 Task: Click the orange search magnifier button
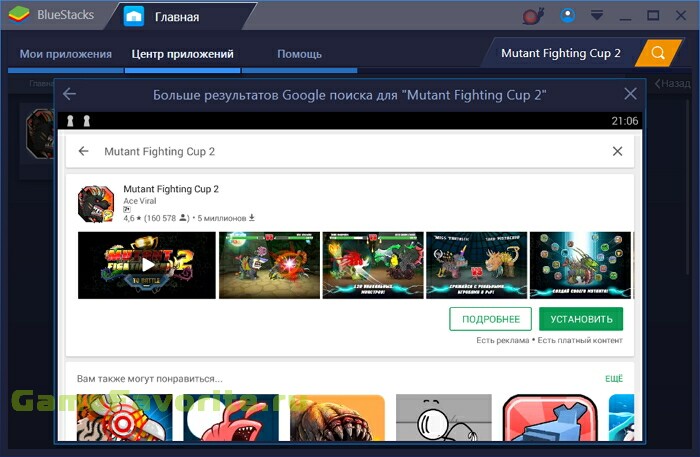coord(658,53)
